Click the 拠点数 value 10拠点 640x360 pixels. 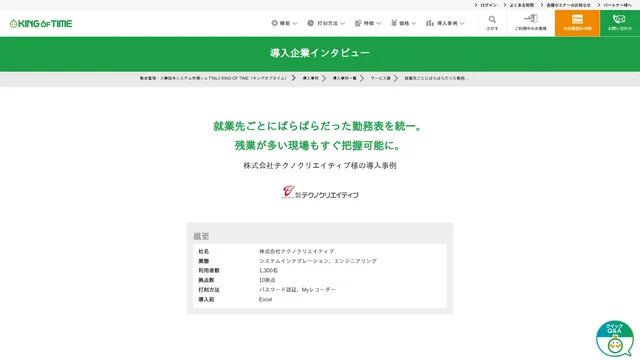coord(267,280)
